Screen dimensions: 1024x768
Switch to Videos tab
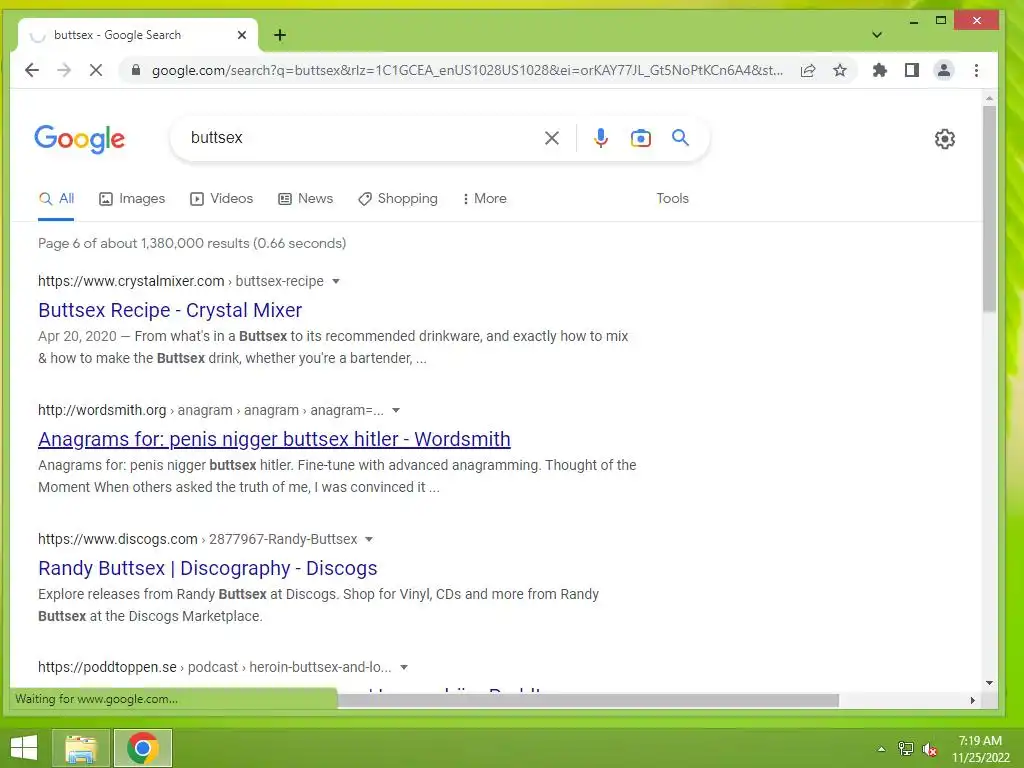(x=221, y=199)
